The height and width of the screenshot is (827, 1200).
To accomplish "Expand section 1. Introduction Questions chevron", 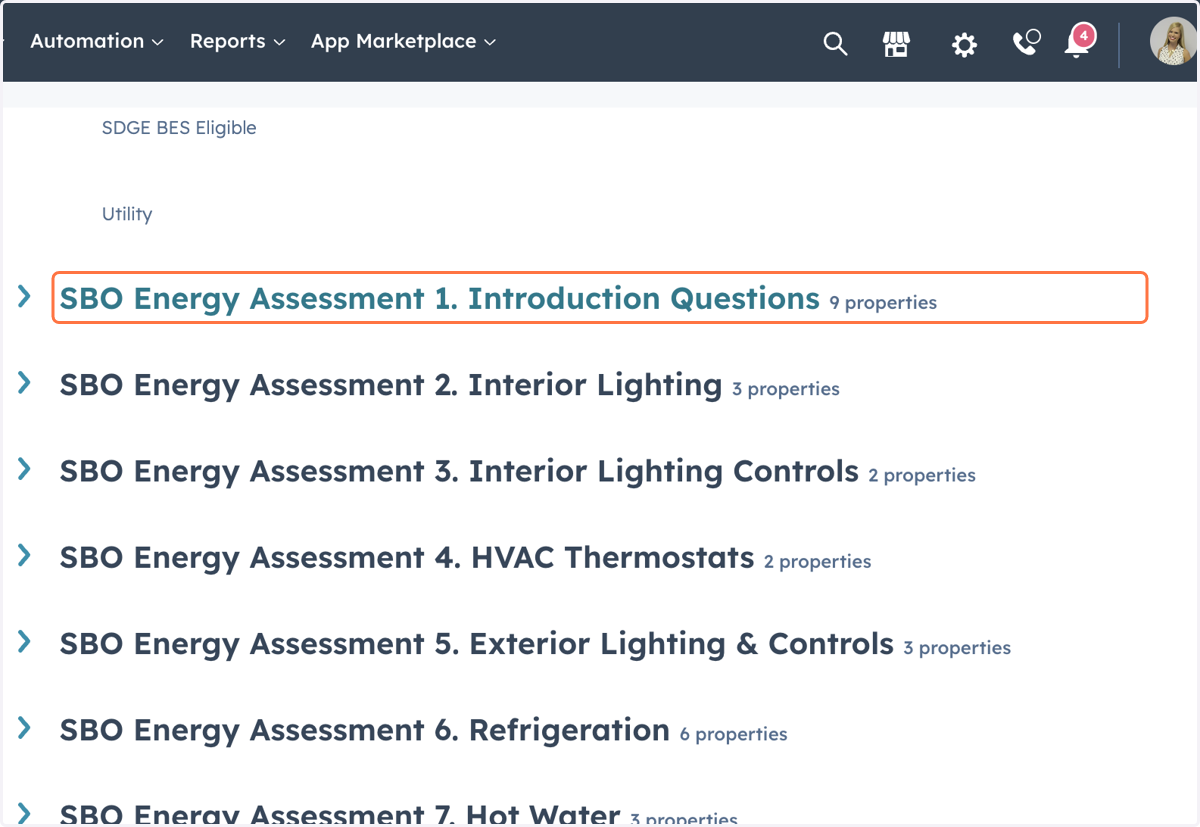I will pos(25,296).
